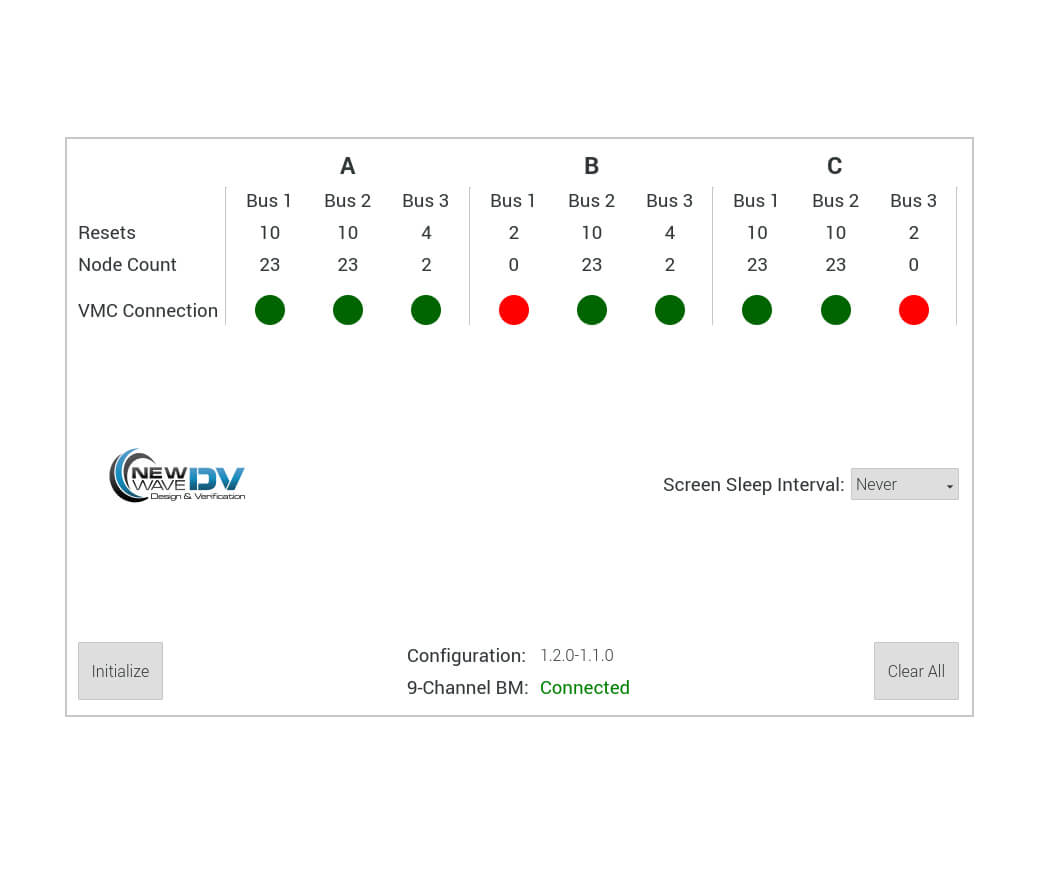Open the Screen Sleep Interval dropdown
This screenshot has width=1040, height=880.
[904, 484]
